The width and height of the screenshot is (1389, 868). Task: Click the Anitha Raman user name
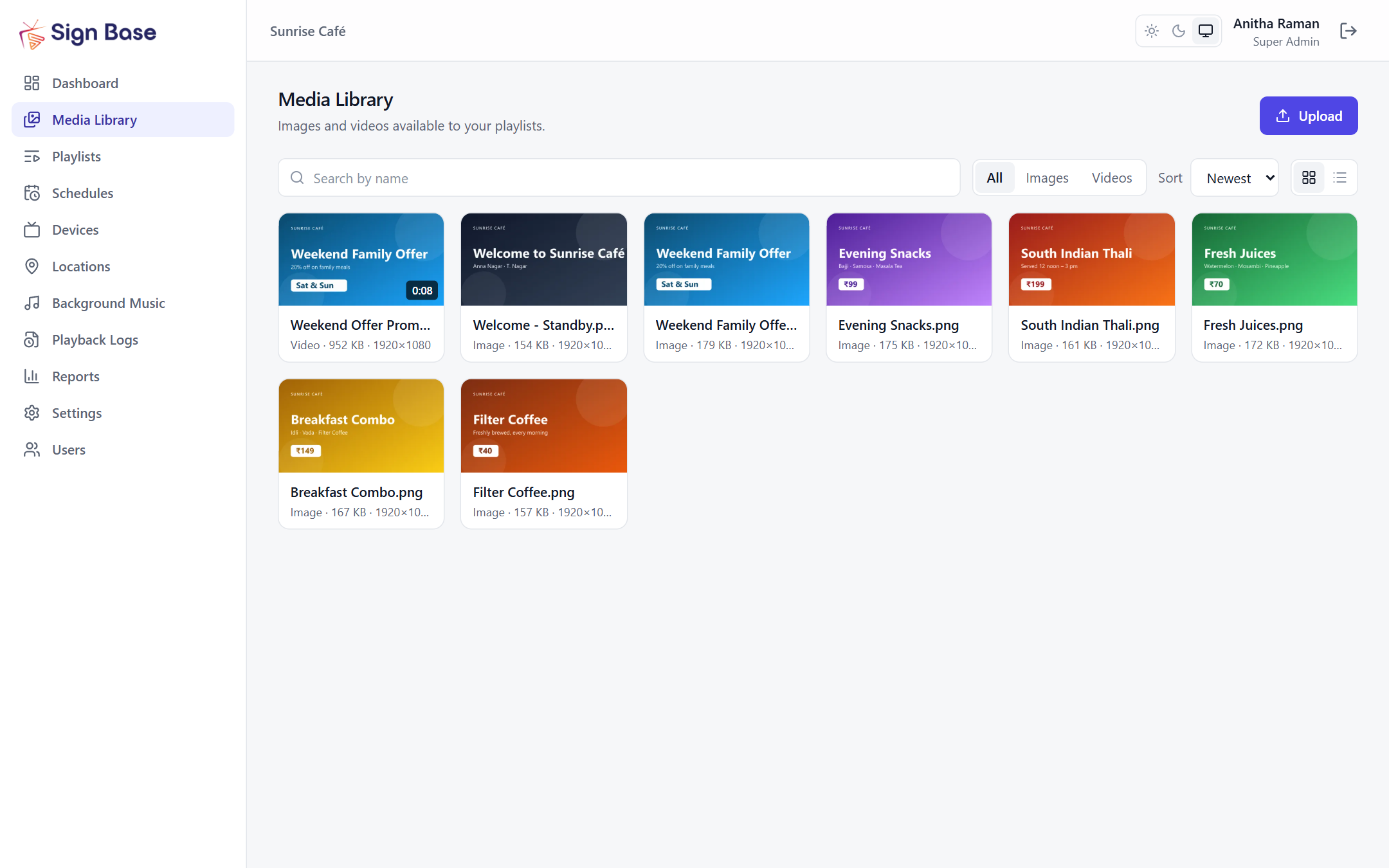click(x=1276, y=23)
